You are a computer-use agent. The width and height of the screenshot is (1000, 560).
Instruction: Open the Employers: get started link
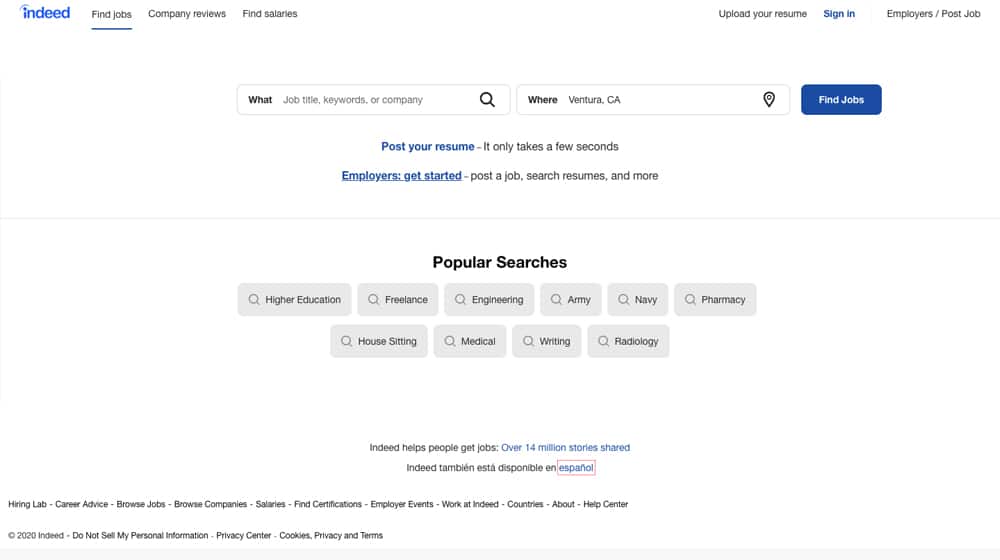pyautogui.click(x=401, y=175)
